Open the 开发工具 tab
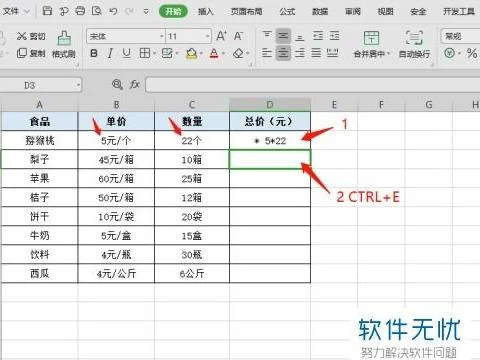 tap(459, 12)
